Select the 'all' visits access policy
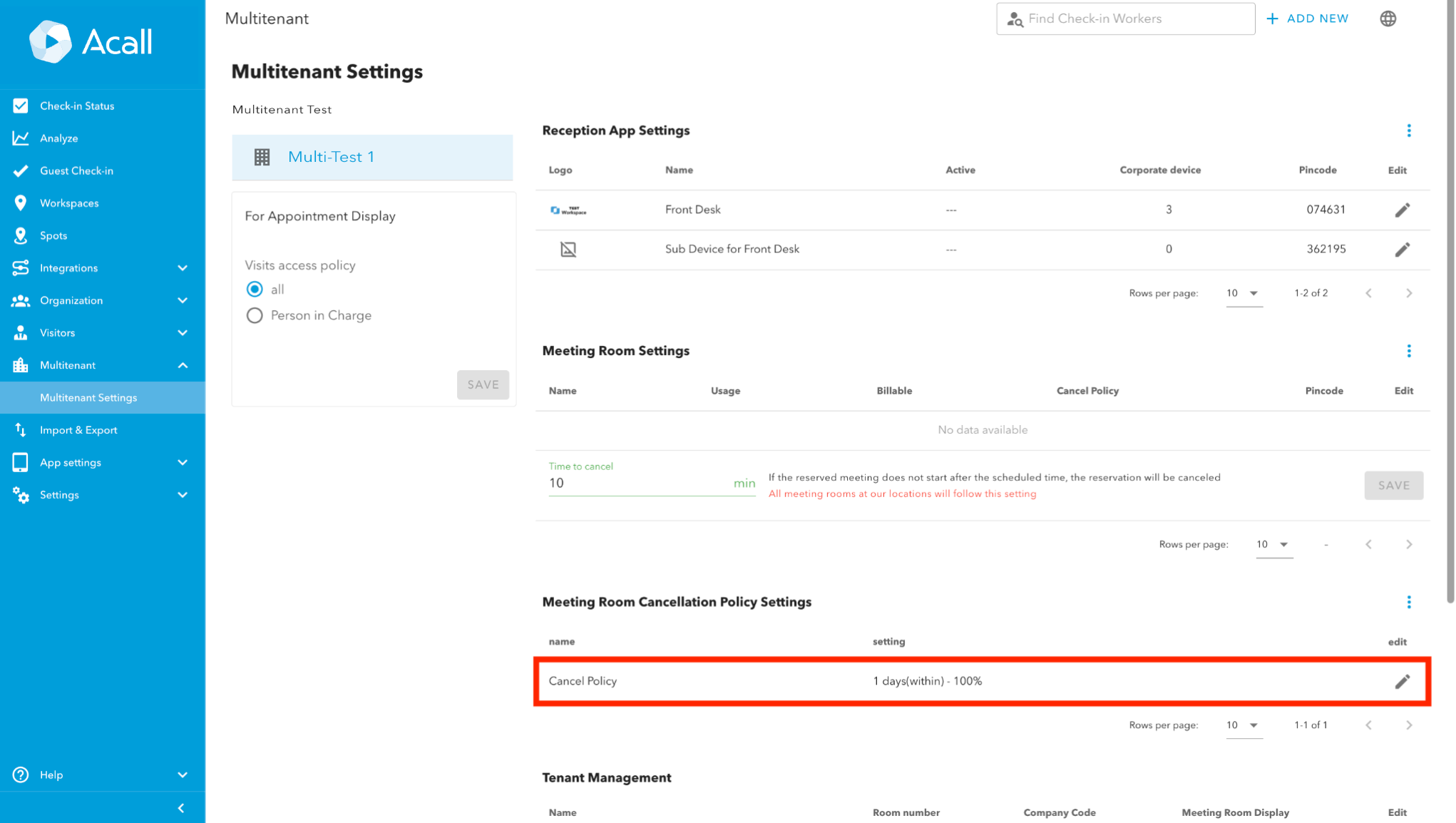The width and height of the screenshot is (1456, 823). point(255,289)
